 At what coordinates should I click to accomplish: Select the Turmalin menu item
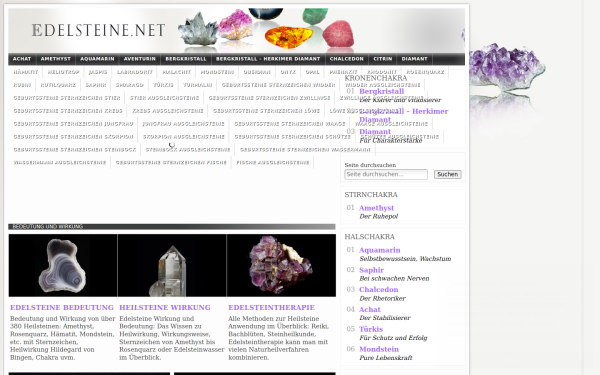coord(197,85)
